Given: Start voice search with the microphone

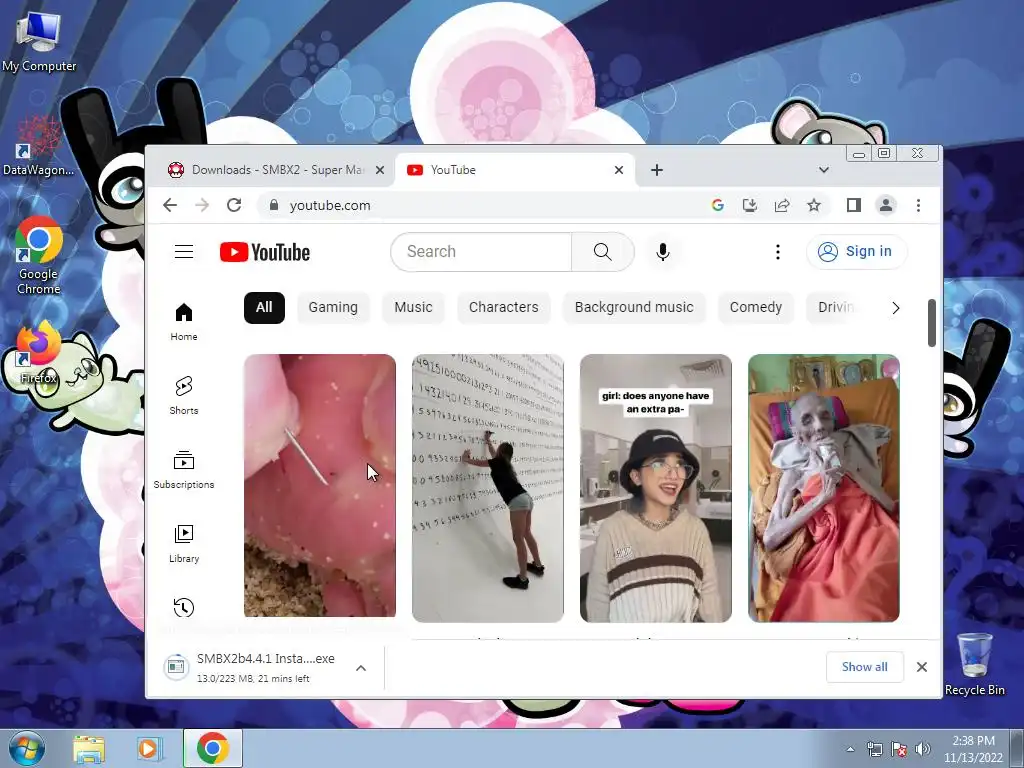Looking at the screenshot, I should [663, 251].
